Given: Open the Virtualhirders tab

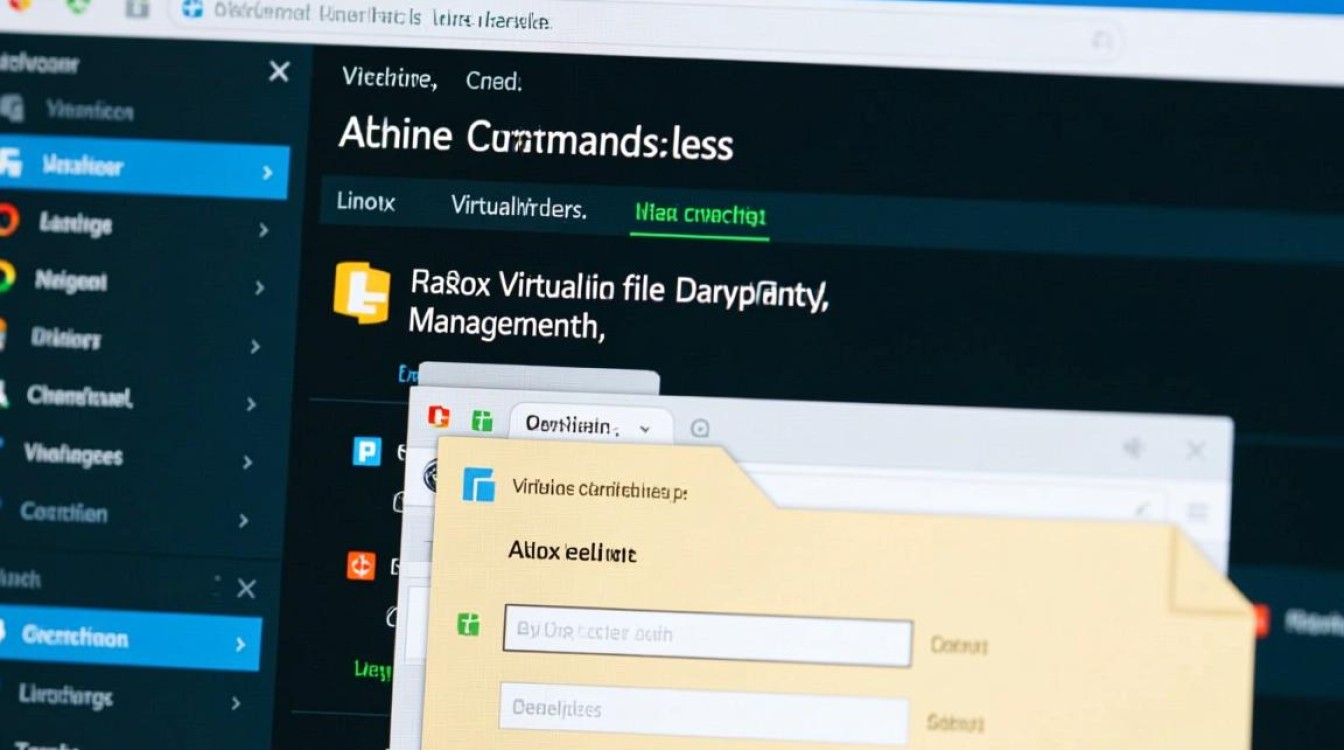Looking at the screenshot, I should [x=518, y=207].
